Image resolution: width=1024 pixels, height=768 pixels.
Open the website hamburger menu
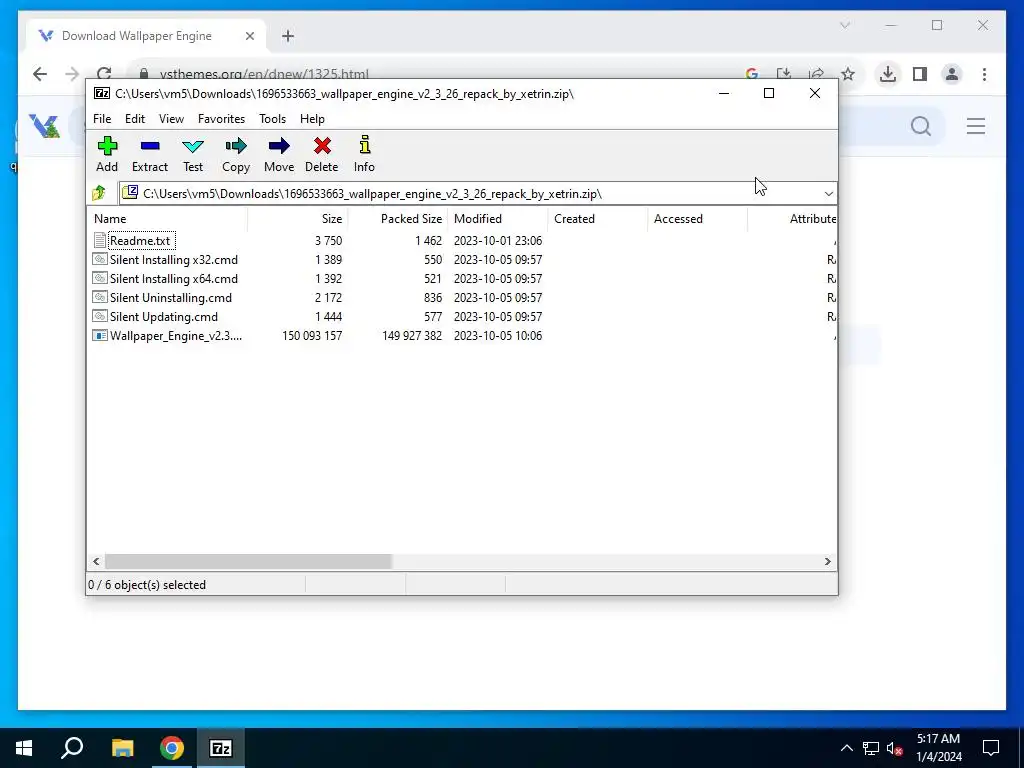(976, 125)
